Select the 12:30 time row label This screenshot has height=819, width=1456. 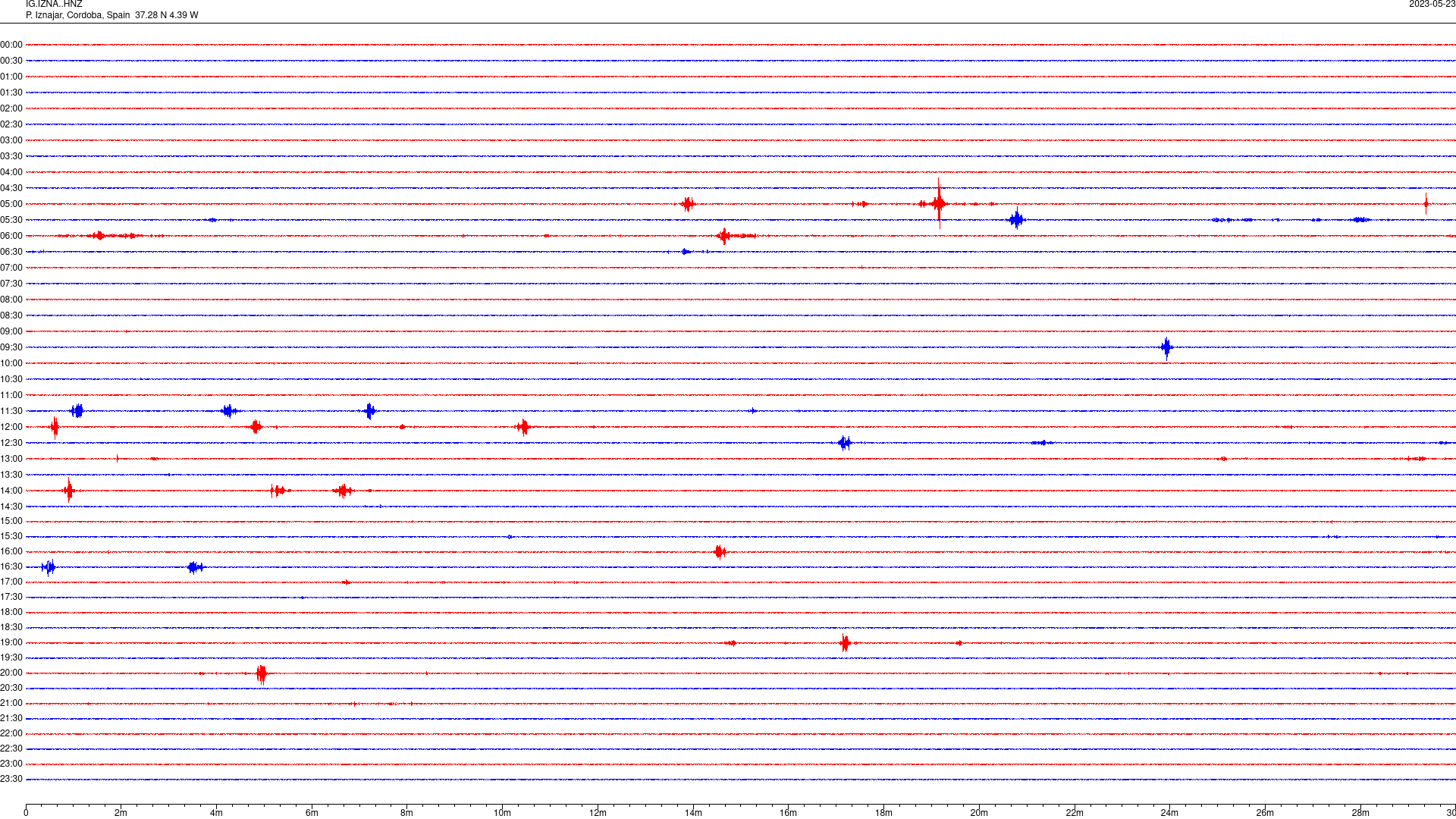tap(11, 443)
